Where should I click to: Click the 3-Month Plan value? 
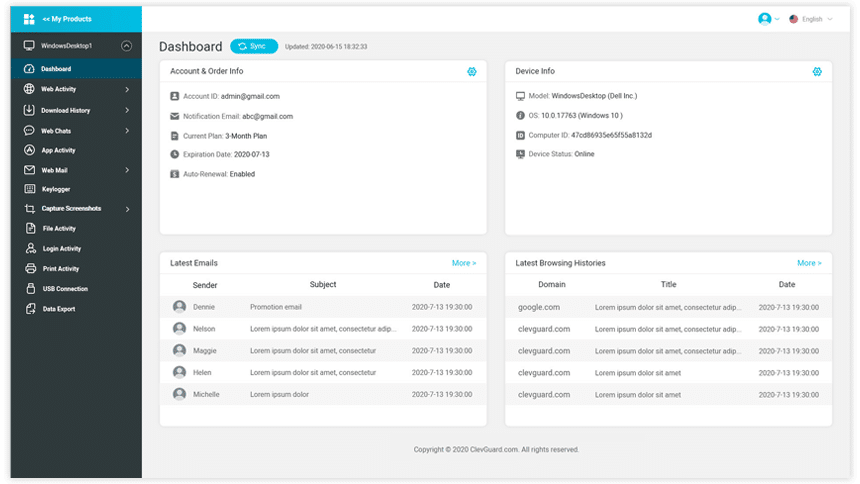tap(246, 136)
